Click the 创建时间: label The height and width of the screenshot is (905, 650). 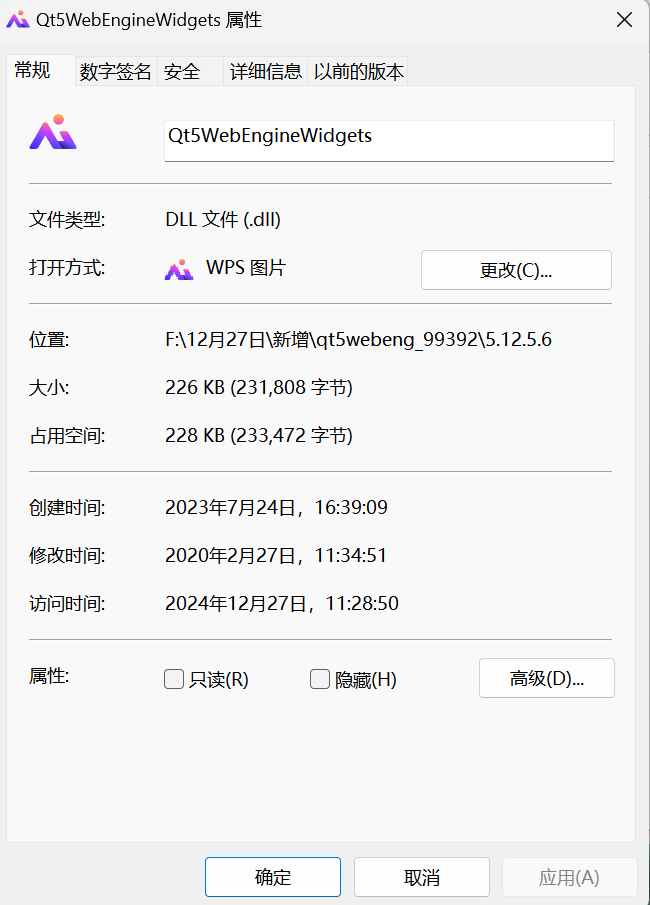(67, 508)
